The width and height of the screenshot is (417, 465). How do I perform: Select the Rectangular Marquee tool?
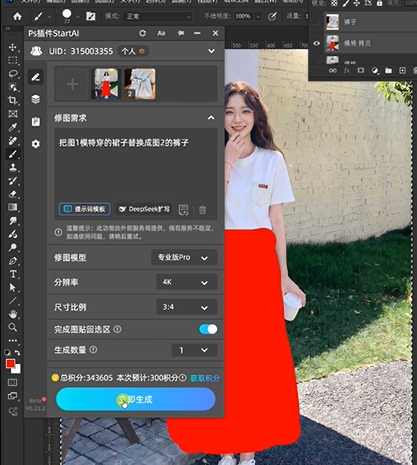coord(13,60)
